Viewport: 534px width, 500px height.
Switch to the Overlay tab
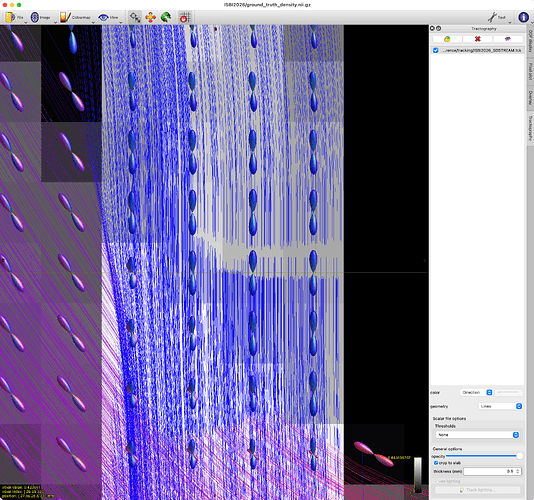tap(530, 98)
